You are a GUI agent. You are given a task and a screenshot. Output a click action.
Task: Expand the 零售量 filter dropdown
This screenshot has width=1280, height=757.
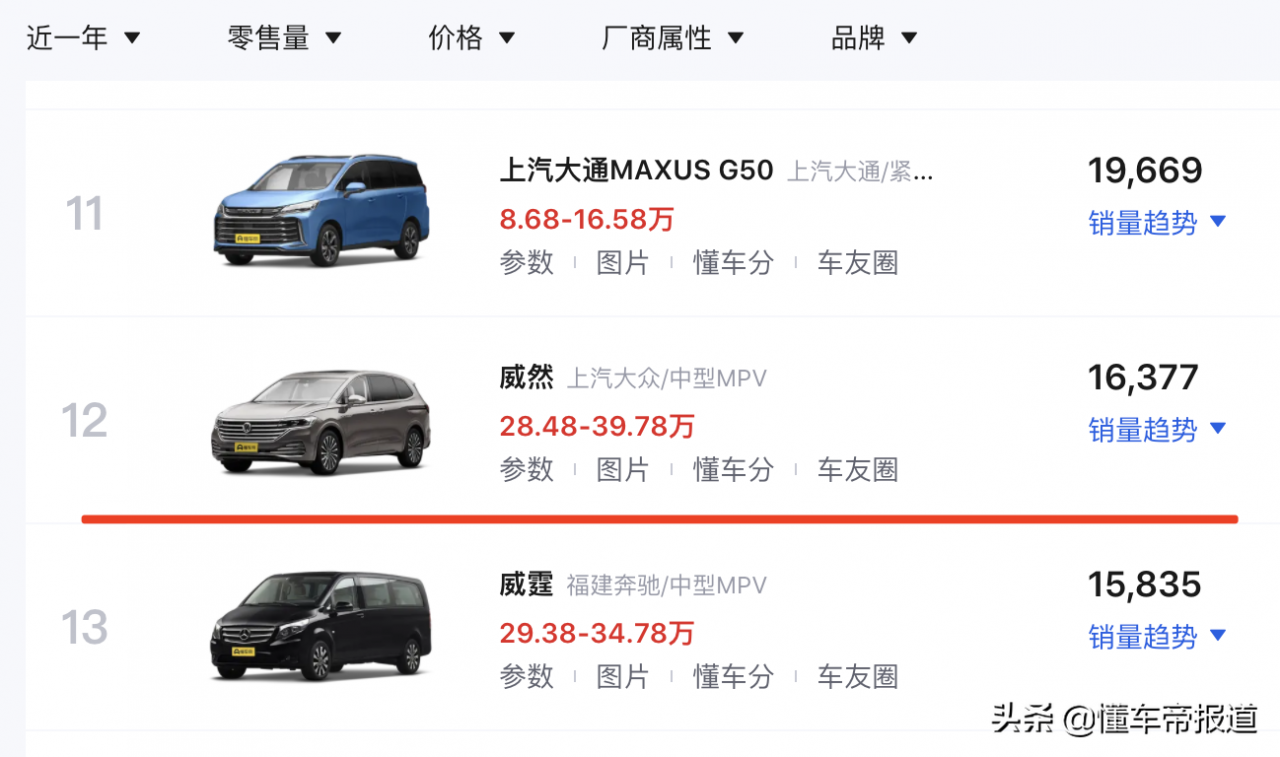(x=284, y=38)
